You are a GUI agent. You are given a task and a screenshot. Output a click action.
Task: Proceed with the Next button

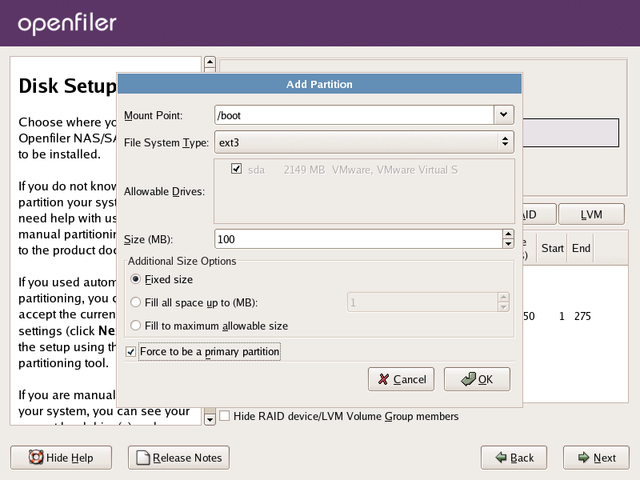pyautogui.click(x=595, y=458)
